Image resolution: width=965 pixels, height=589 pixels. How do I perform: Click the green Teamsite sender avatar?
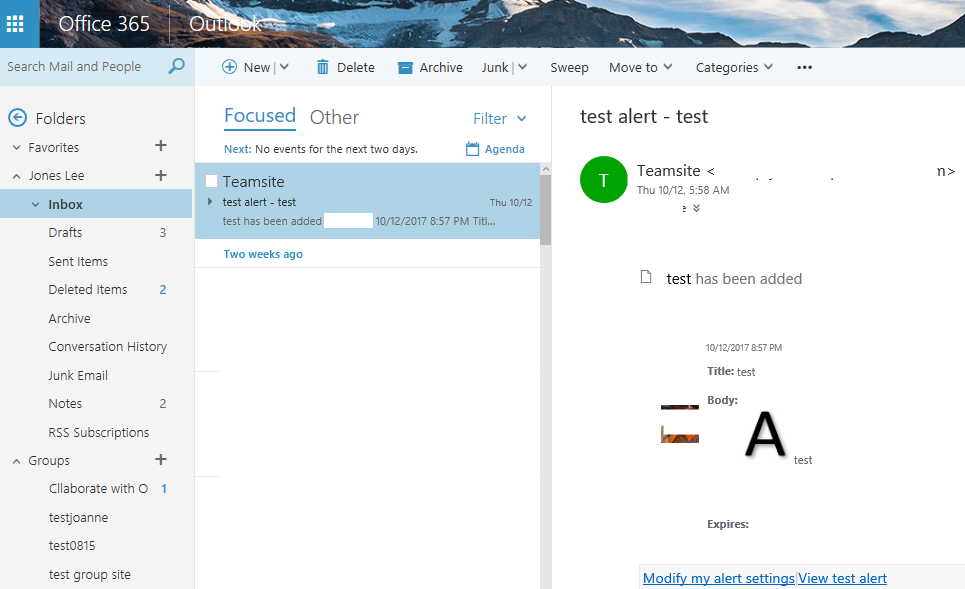coord(603,179)
